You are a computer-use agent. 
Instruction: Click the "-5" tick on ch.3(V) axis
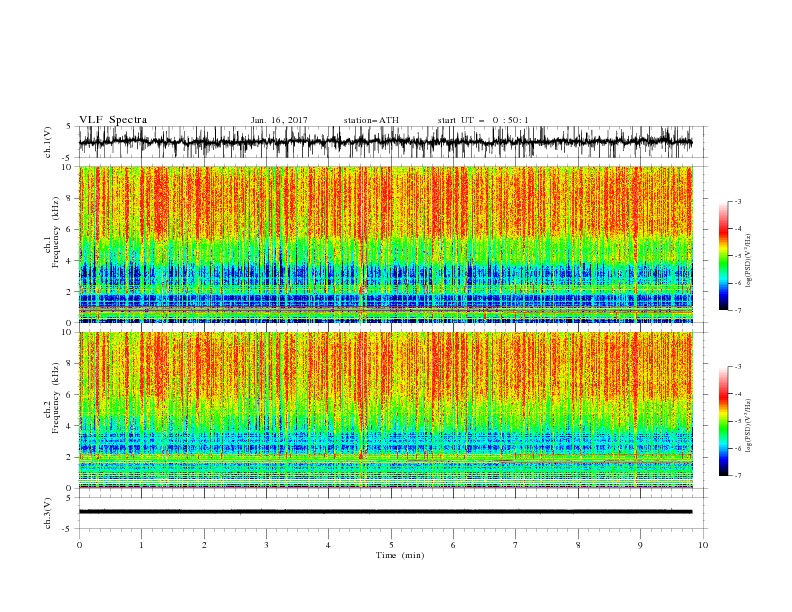(x=68, y=529)
